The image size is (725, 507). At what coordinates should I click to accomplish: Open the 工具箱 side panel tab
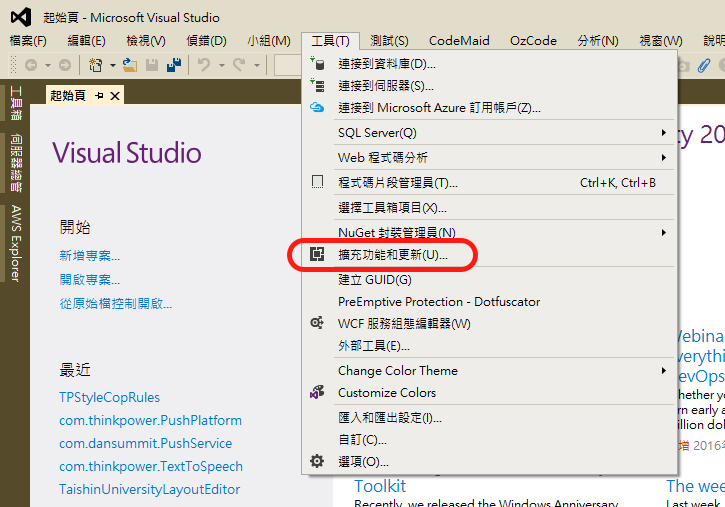tap(16, 103)
